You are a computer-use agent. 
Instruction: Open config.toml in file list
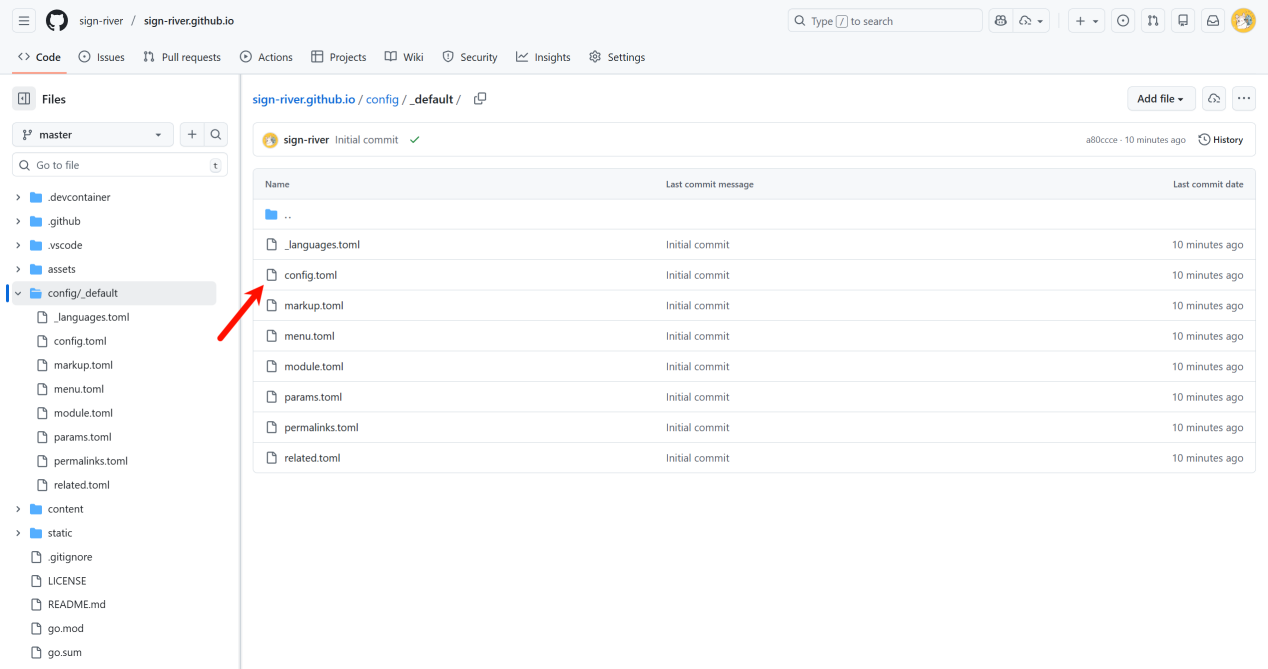pos(311,275)
